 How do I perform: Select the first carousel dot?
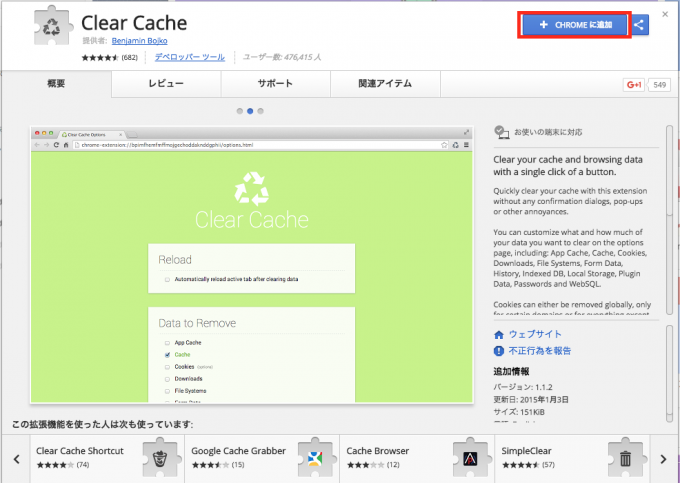tap(239, 111)
